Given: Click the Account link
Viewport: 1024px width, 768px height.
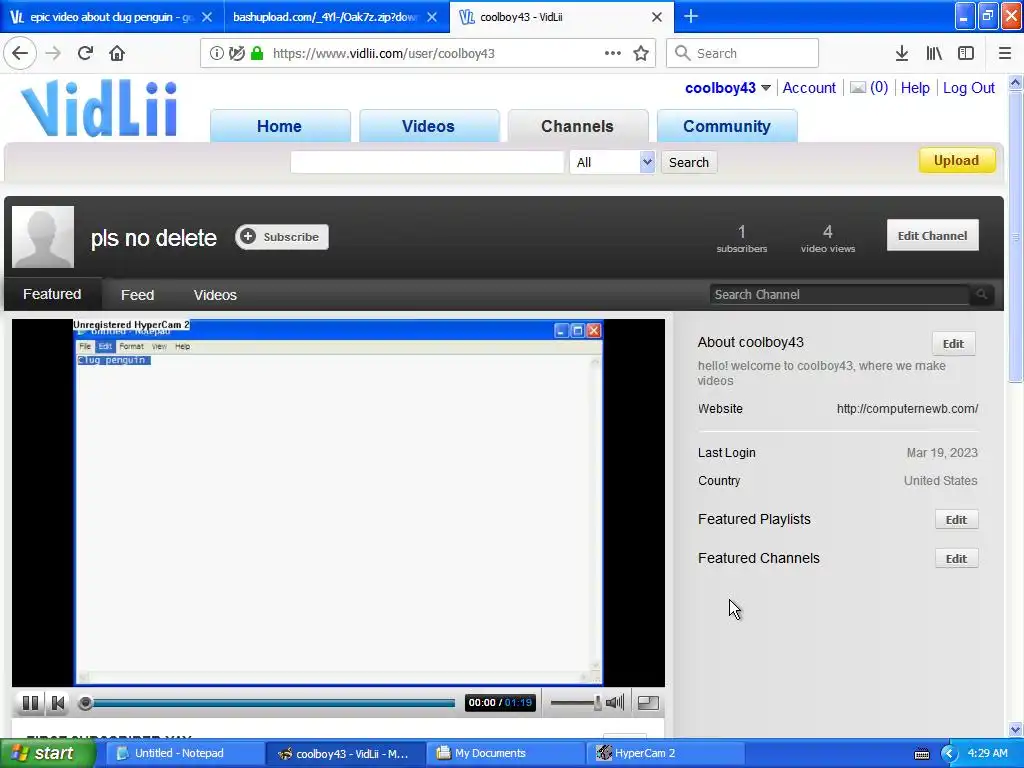Looking at the screenshot, I should [808, 88].
